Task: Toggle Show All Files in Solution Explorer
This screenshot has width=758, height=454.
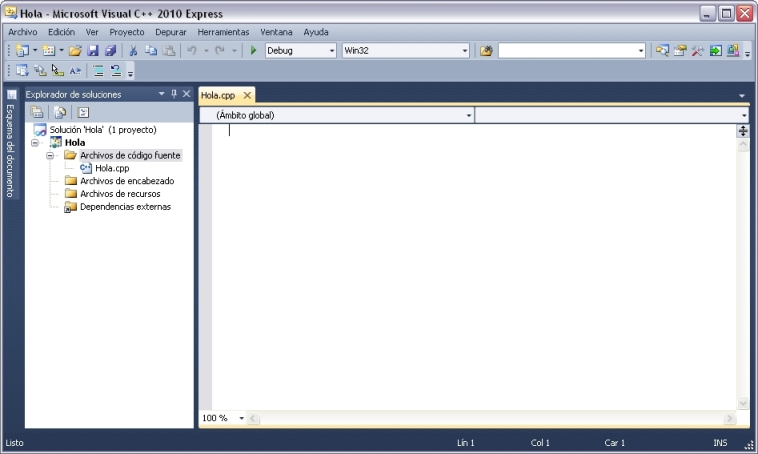Action: (60, 112)
